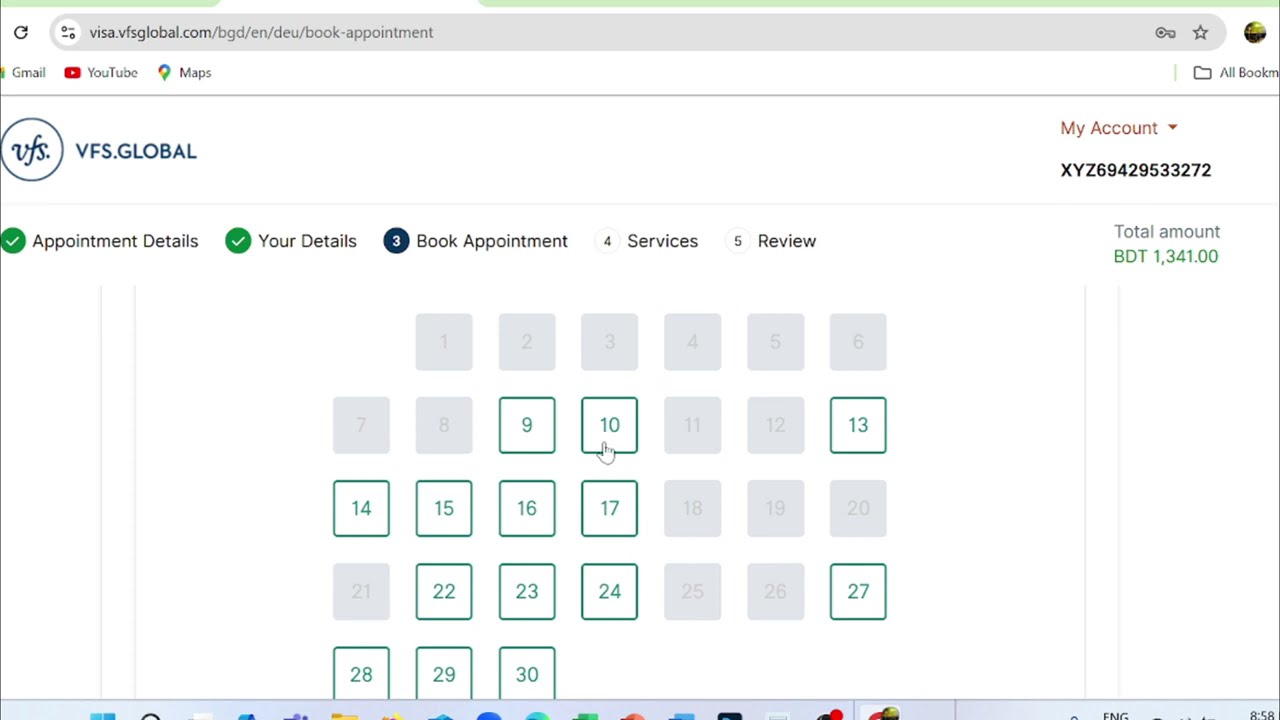Open the All Bookmarks folder
This screenshot has width=1280, height=720.
click(x=1236, y=72)
